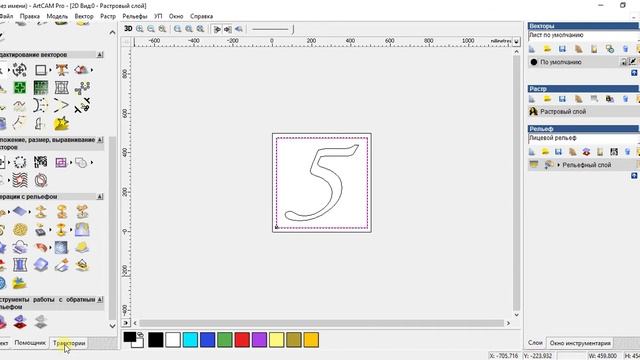
Task: Pick the cyan color swatch
Action: (190, 340)
